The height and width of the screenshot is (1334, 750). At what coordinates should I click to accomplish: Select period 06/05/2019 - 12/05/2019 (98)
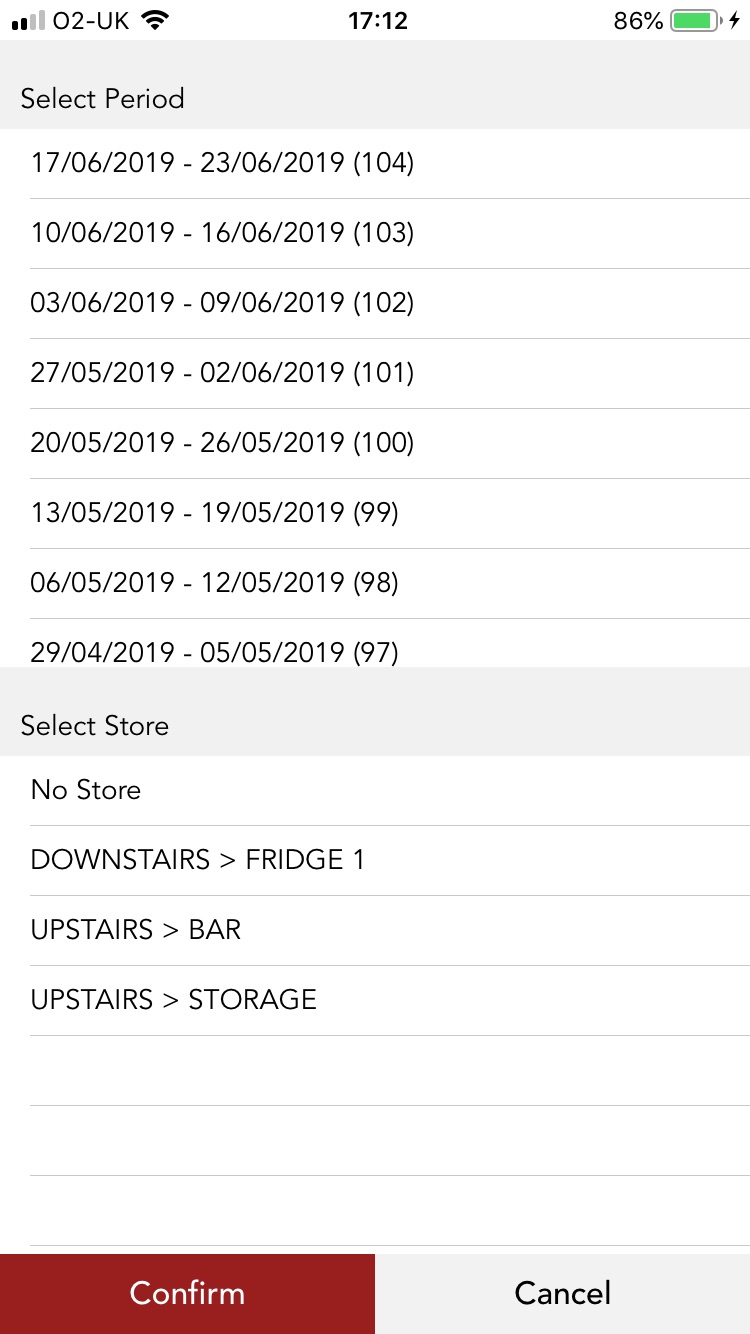214,583
